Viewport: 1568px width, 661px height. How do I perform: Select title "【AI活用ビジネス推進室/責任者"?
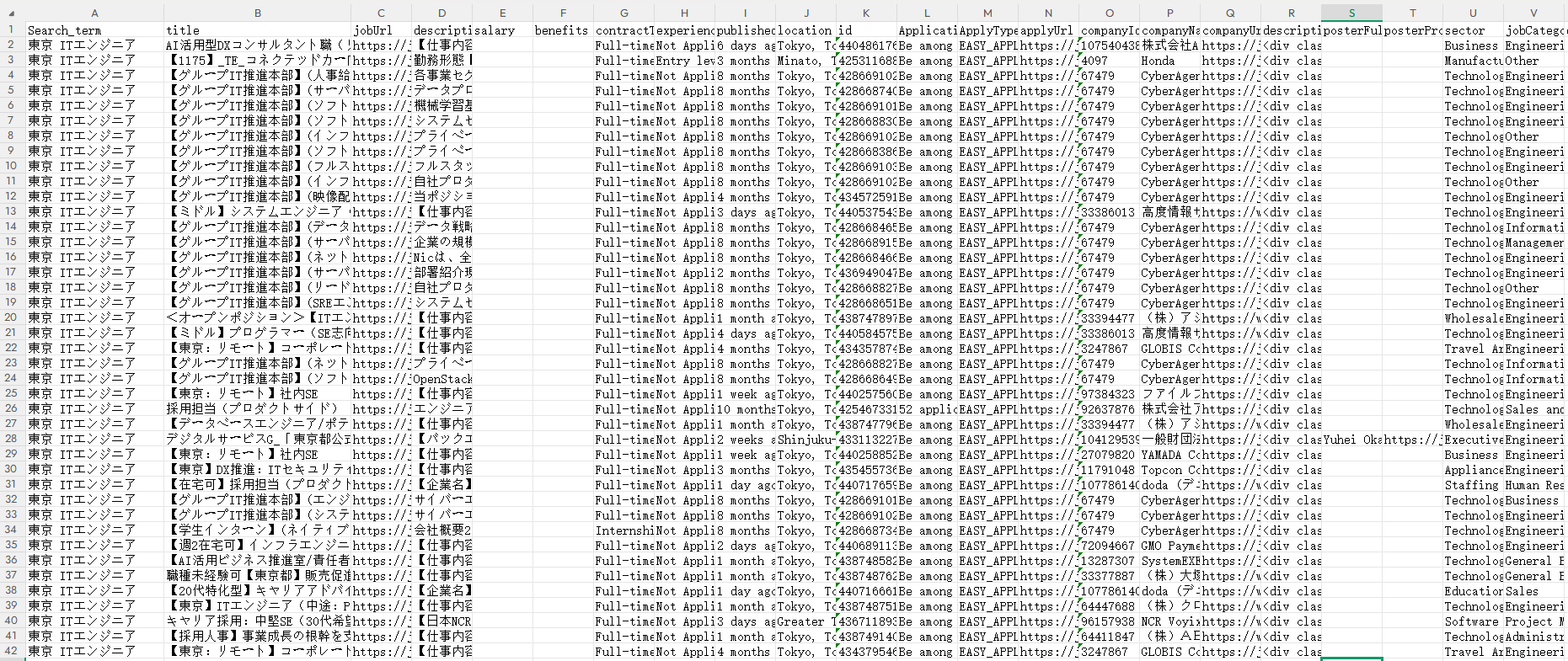point(257,561)
